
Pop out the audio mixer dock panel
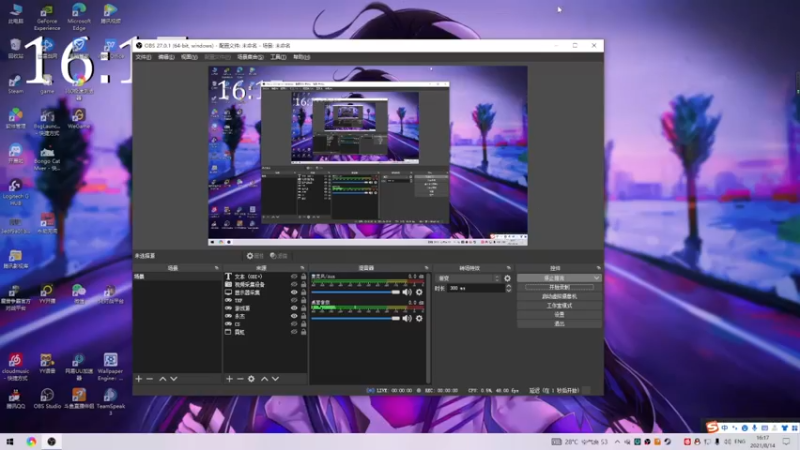[x=427, y=268]
